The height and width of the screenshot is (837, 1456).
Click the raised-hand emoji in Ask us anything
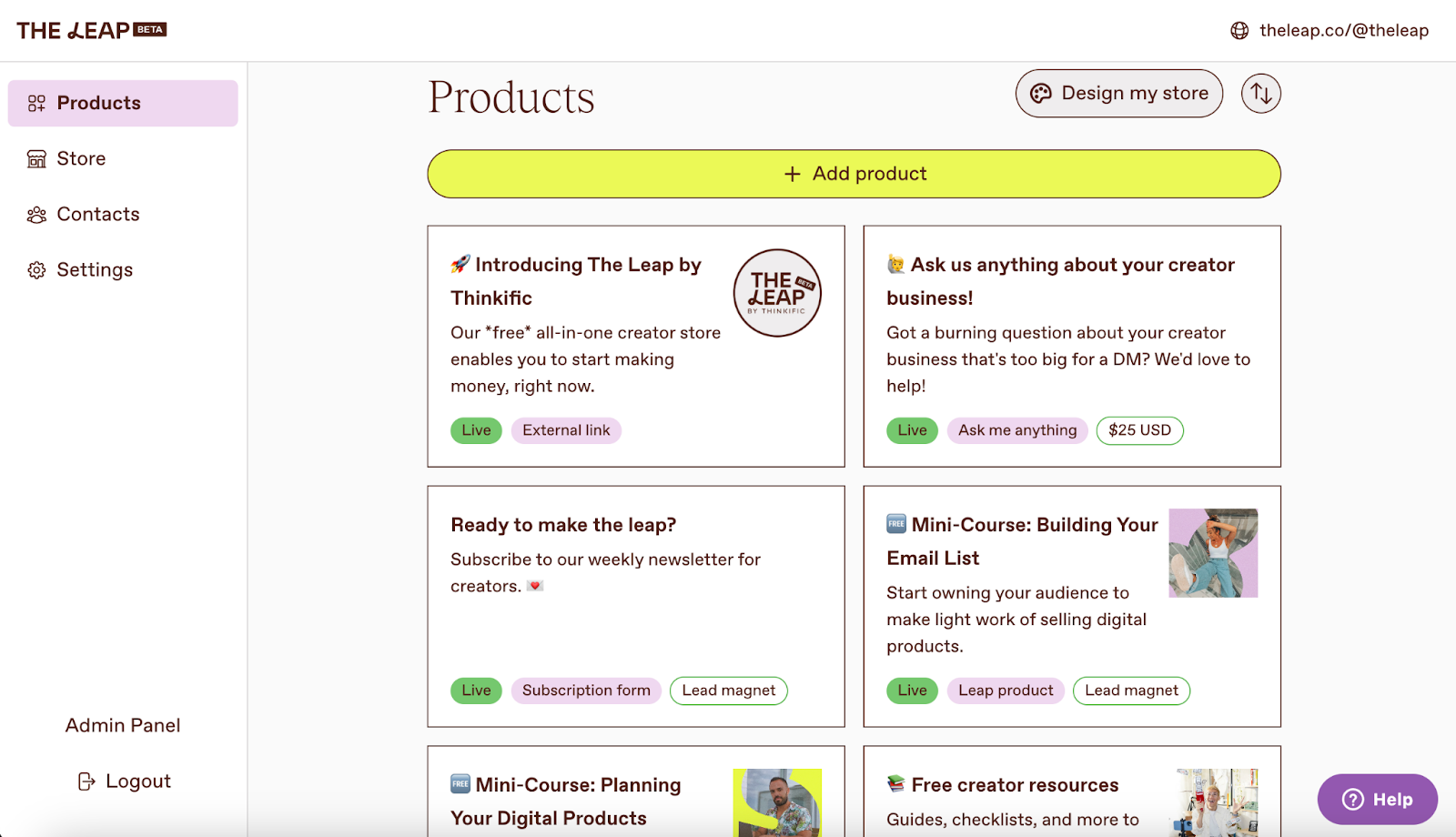tap(896, 264)
